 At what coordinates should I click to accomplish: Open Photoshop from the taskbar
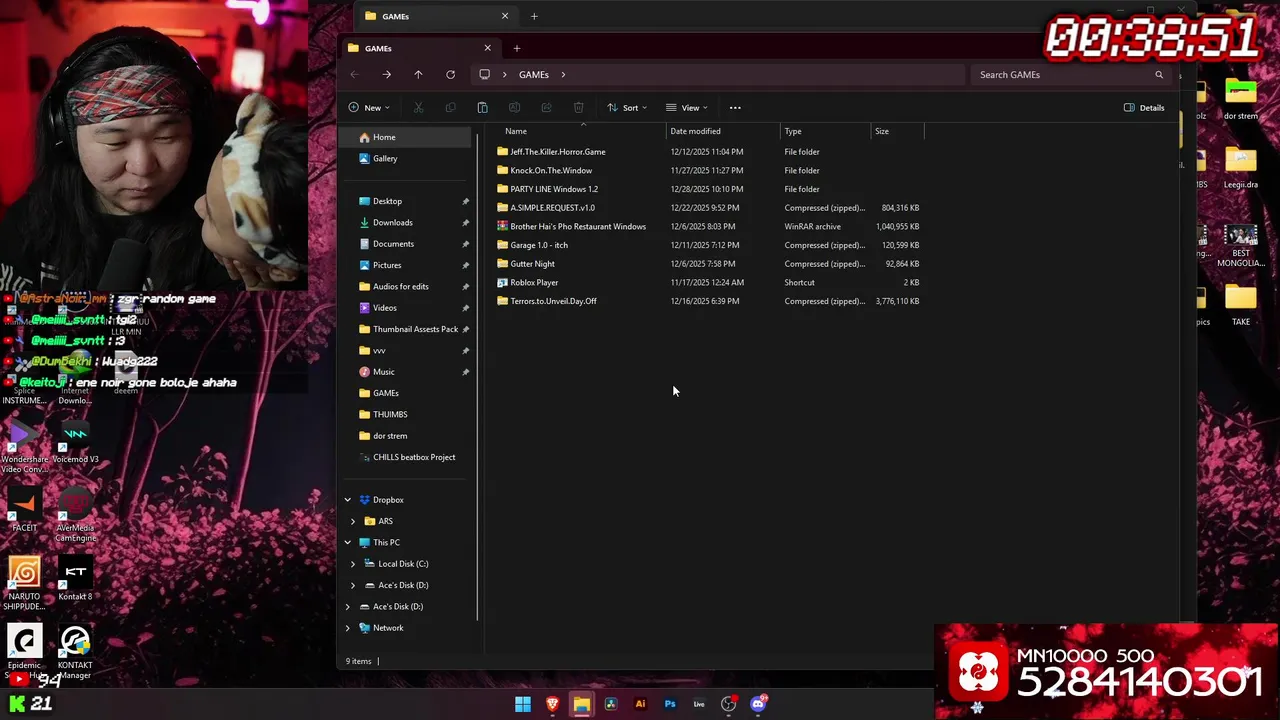coord(670,704)
